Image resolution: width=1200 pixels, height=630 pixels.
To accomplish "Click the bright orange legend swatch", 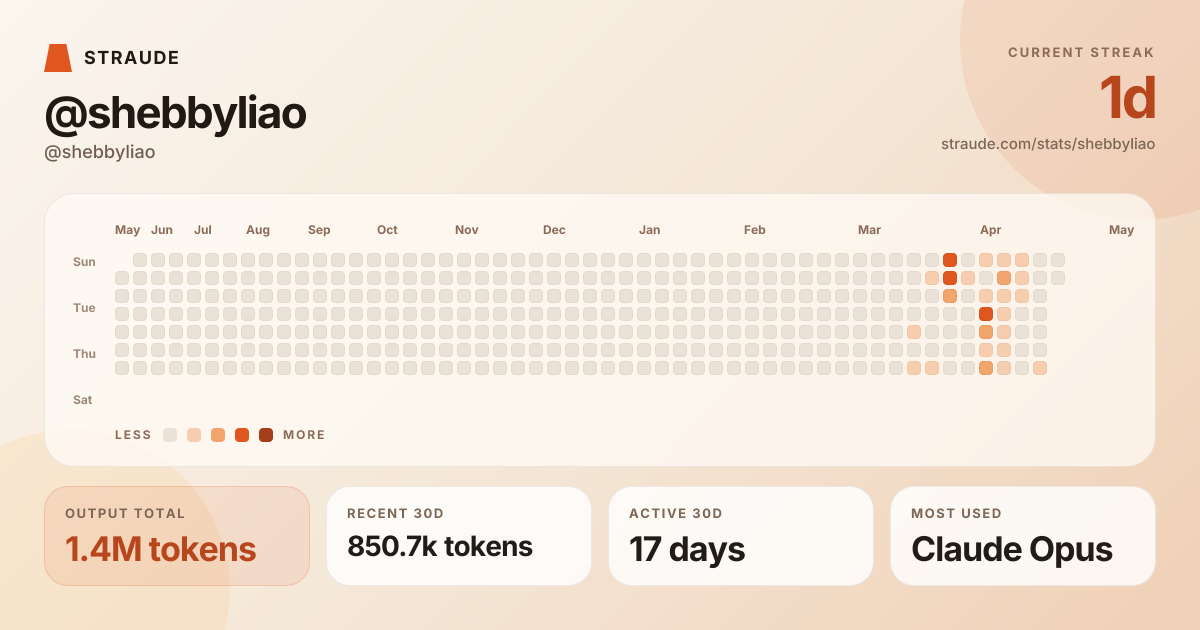I will coord(242,435).
